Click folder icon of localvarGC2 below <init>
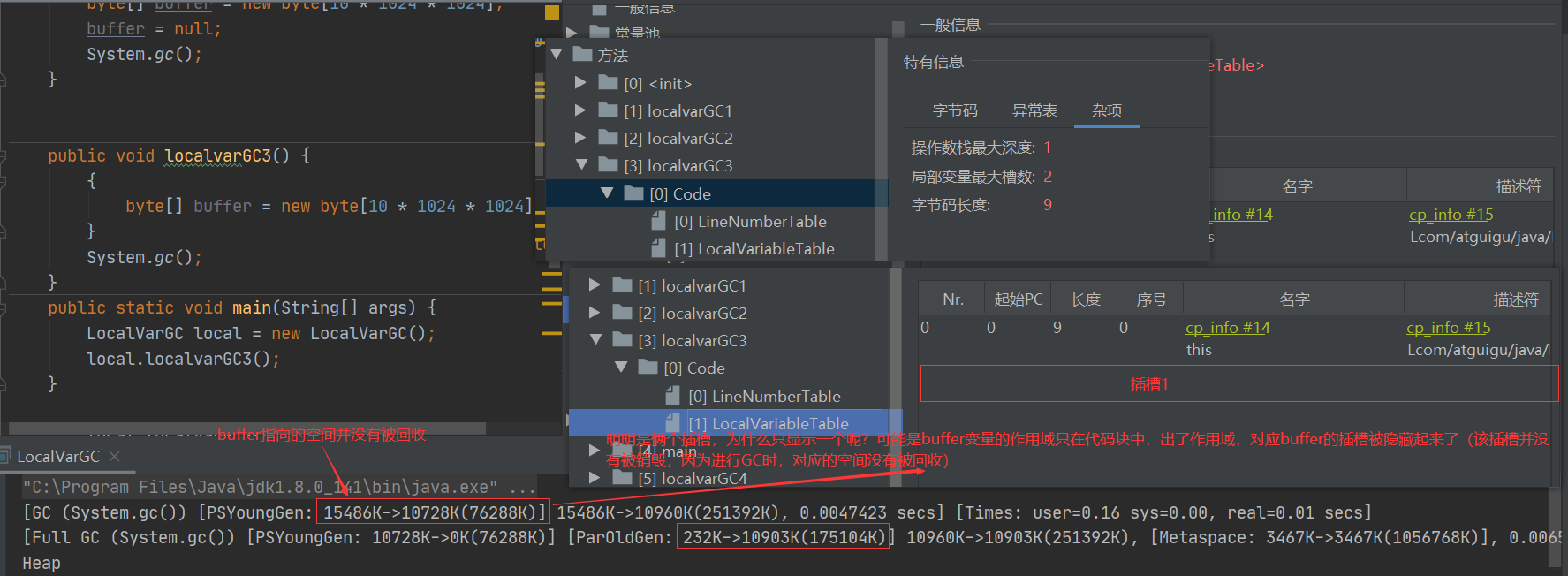1568x576 pixels. (x=608, y=138)
